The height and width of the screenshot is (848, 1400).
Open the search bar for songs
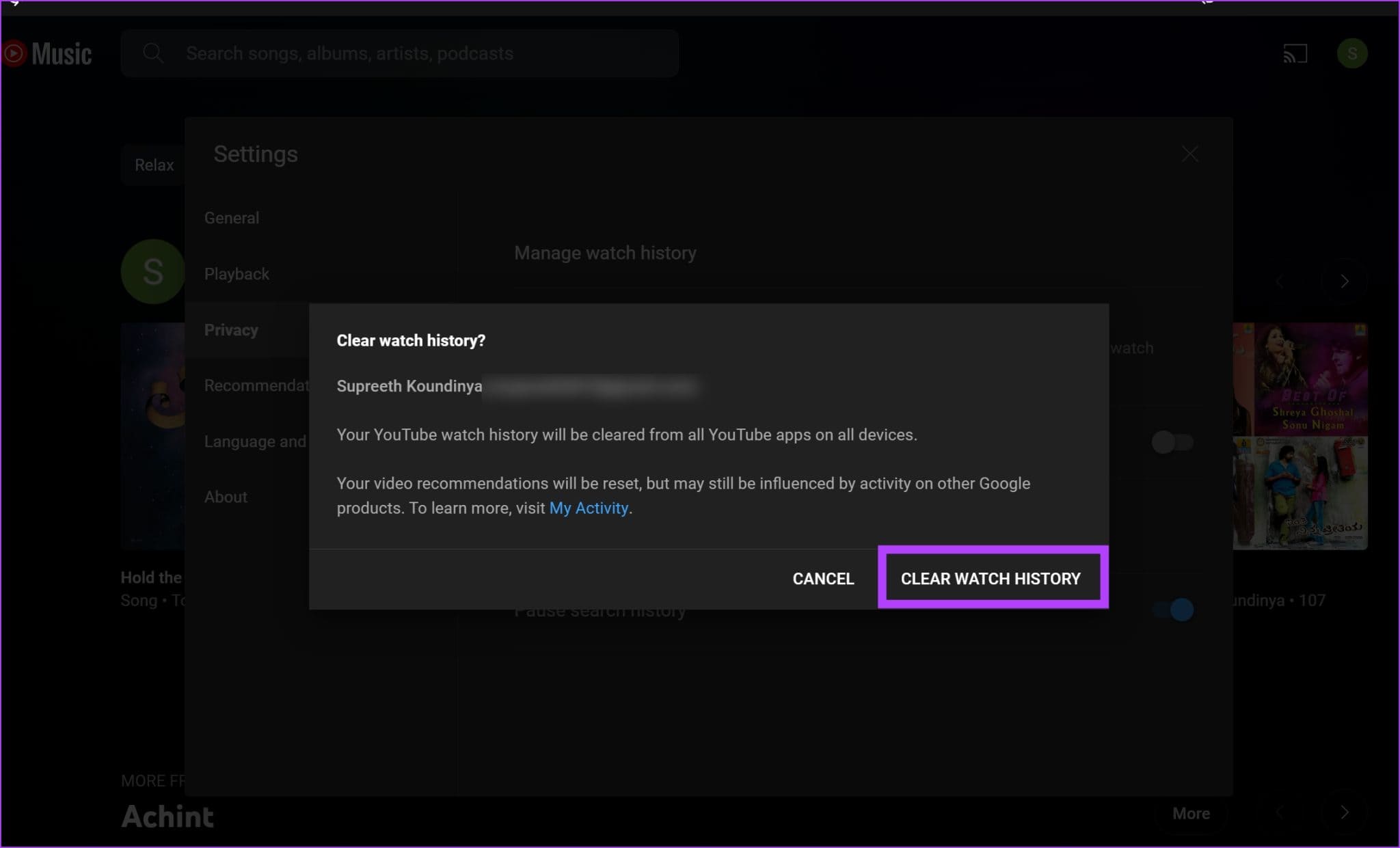(399, 53)
